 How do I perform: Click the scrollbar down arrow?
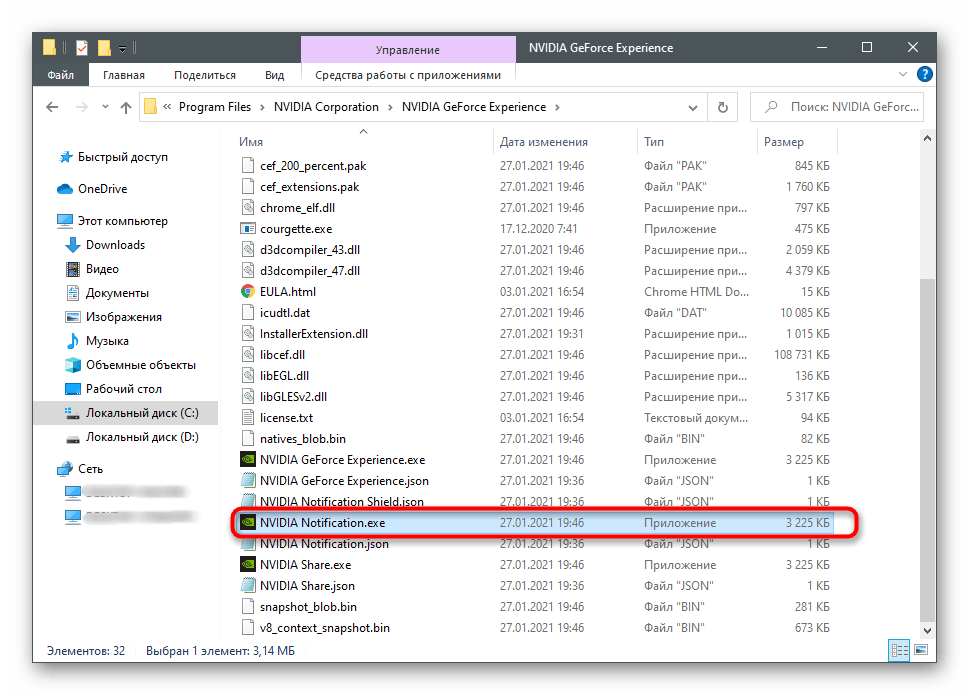point(927,631)
